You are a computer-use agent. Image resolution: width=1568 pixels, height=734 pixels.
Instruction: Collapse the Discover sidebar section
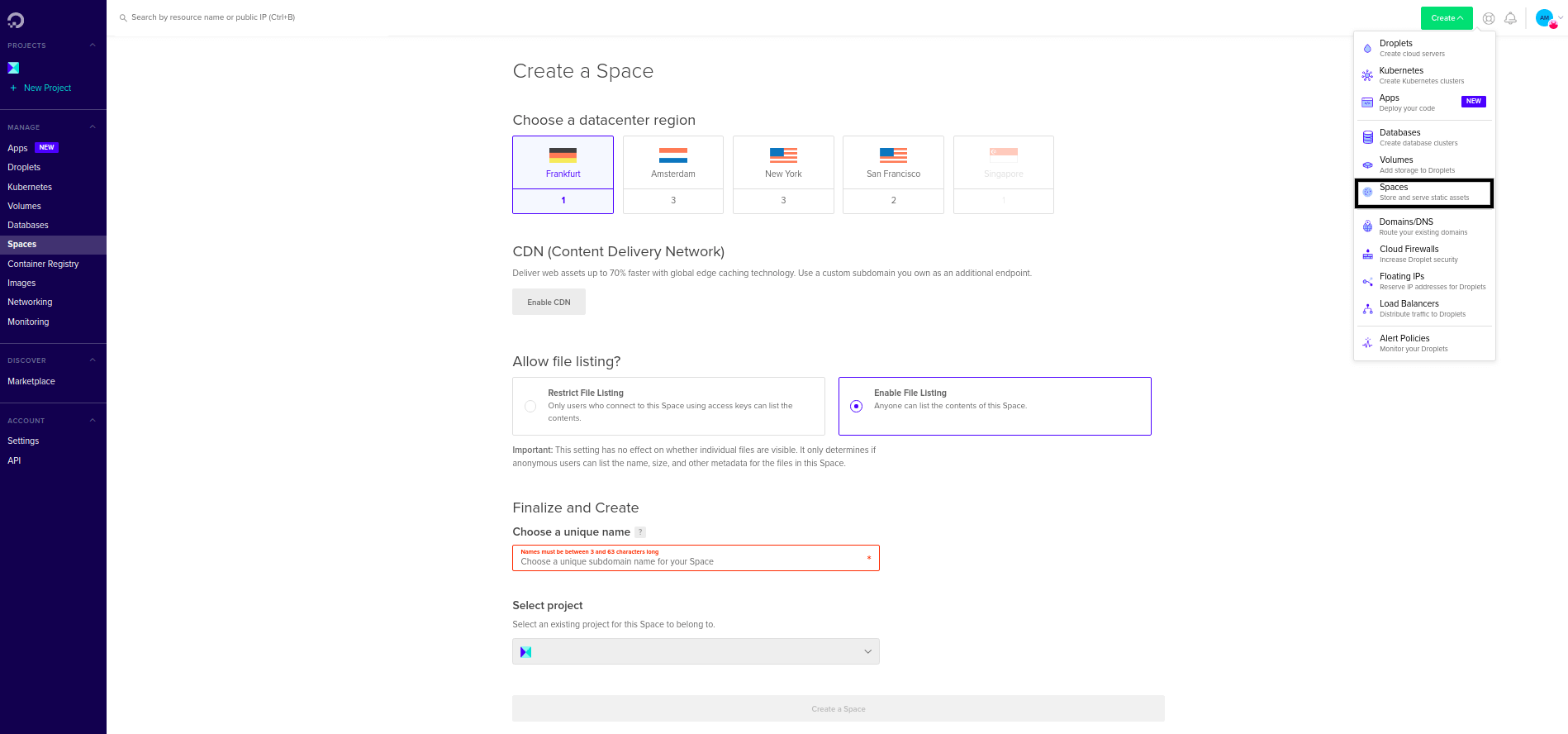tap(93, 360)
